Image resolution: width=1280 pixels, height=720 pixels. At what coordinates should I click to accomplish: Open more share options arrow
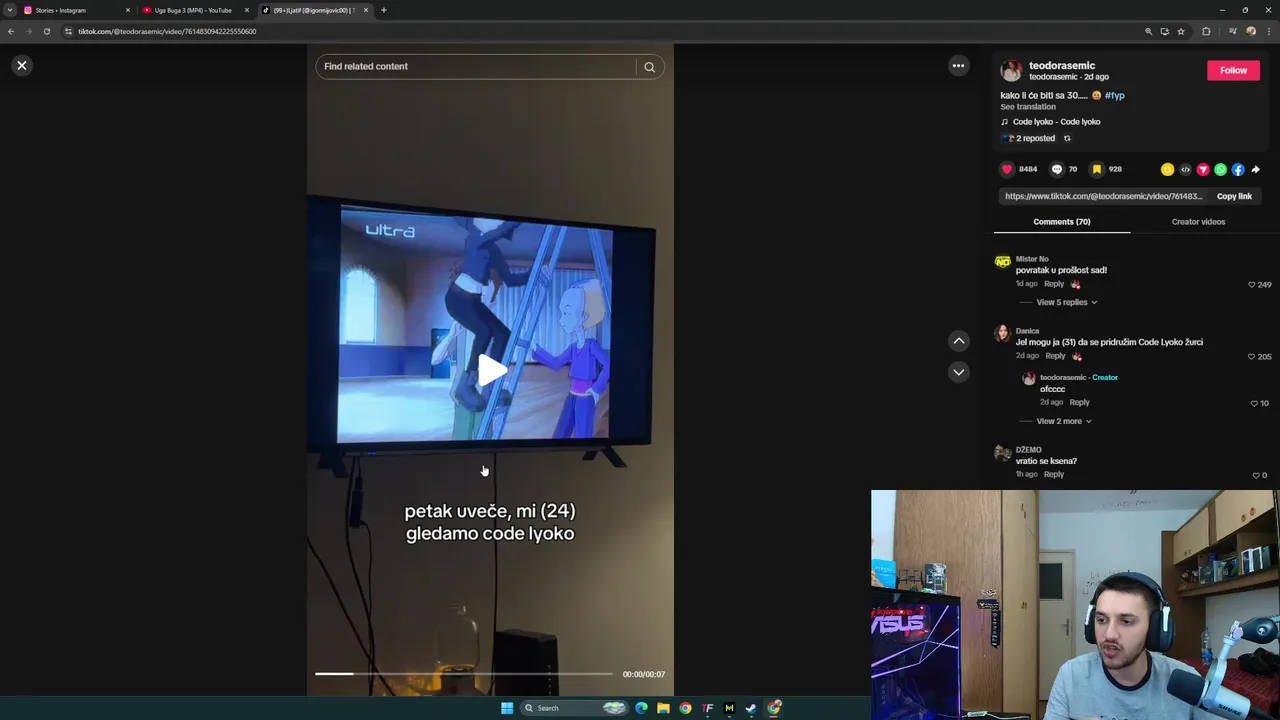1256,170
